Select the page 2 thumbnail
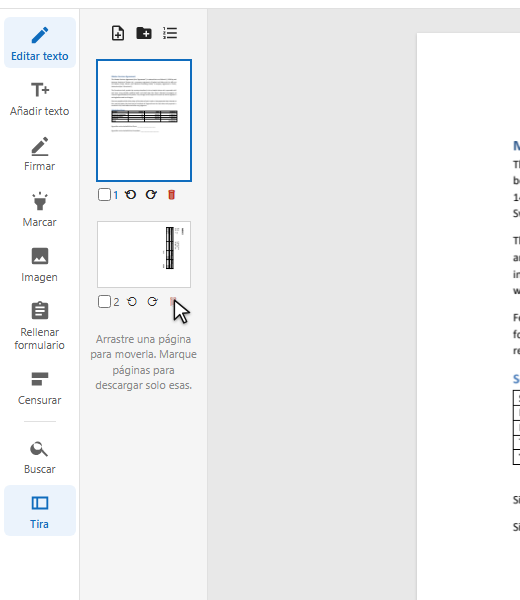520x600 pixels. pyautogui.click(x=144, y=254)
